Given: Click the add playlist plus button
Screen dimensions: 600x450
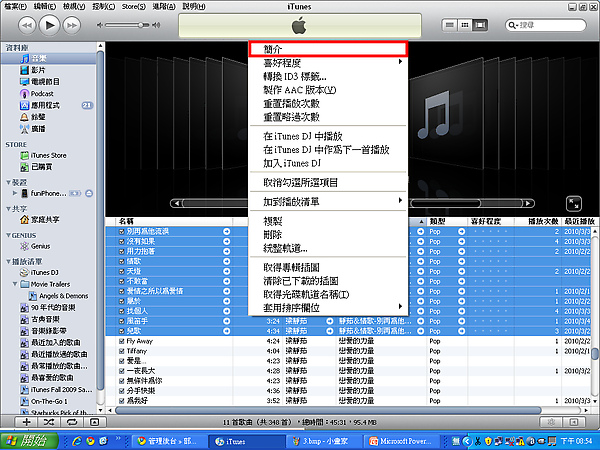Looking at the screenshot, I should pos(26,422).
